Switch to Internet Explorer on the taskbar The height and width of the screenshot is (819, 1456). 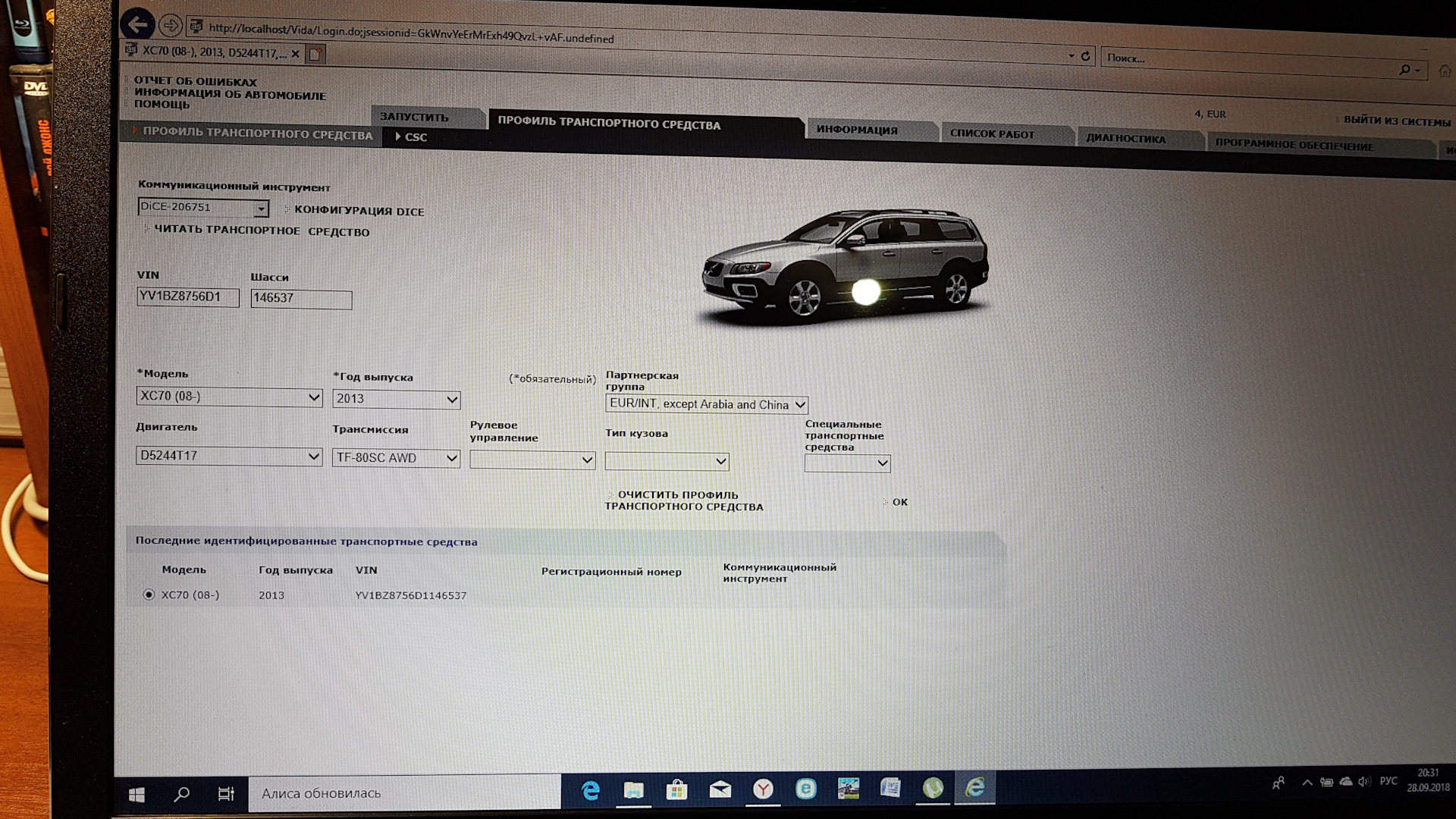click(975, 787)
